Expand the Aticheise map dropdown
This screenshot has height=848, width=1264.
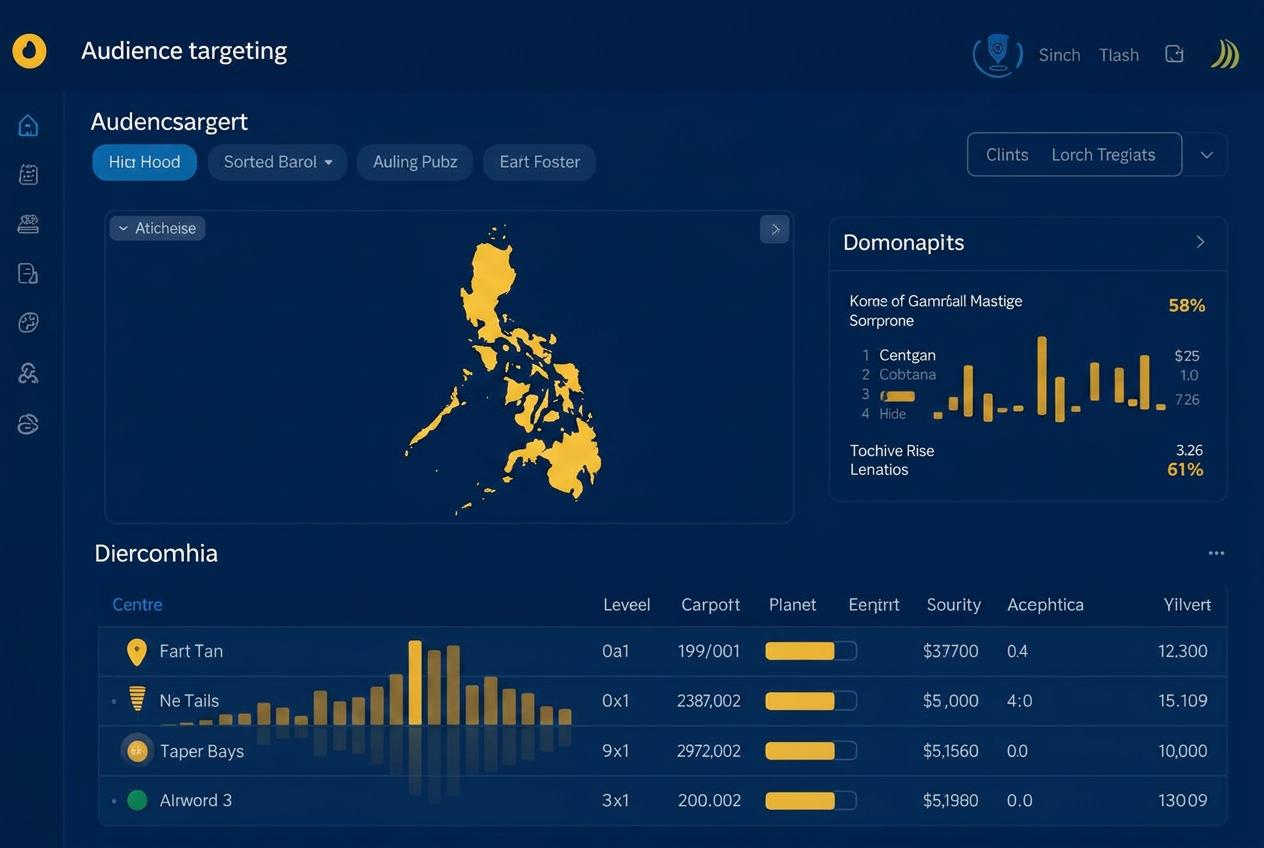[157, 228]
